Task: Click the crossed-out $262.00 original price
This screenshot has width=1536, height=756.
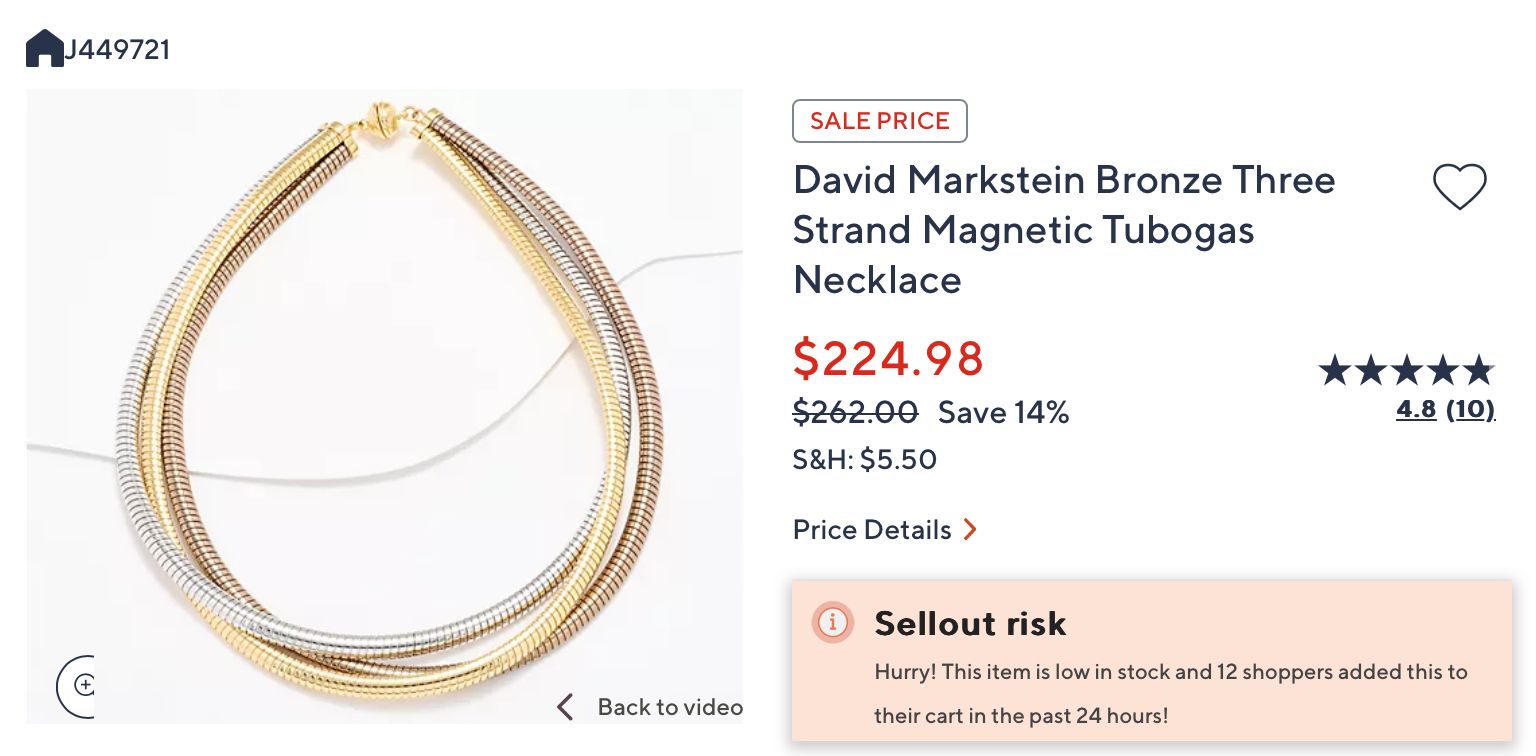Action: [855, 412]
